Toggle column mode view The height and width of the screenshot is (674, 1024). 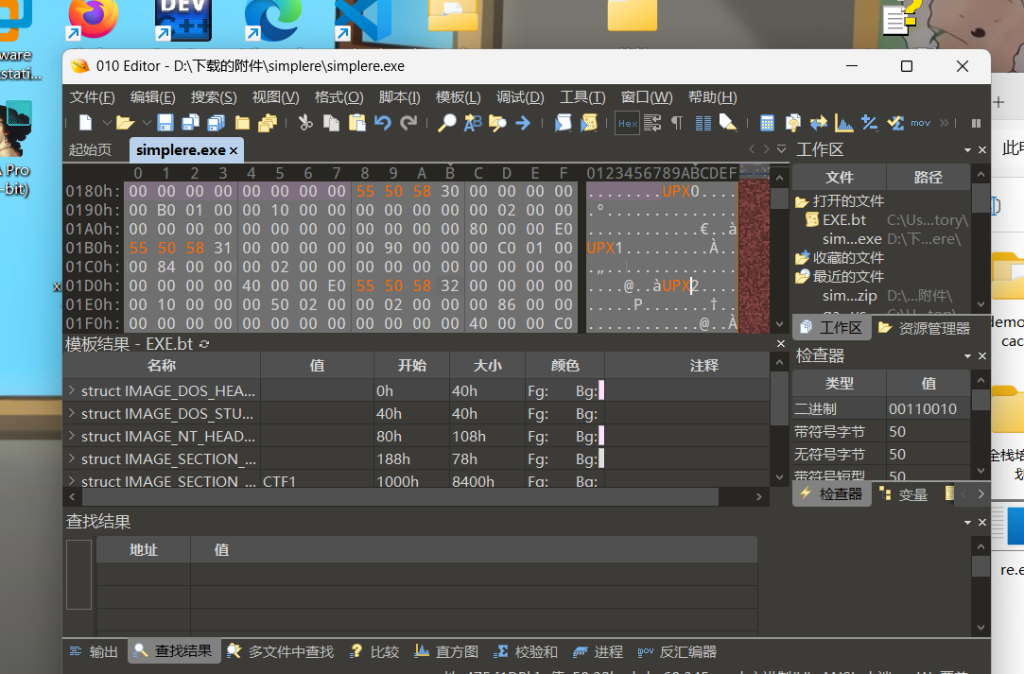point(703,123)
